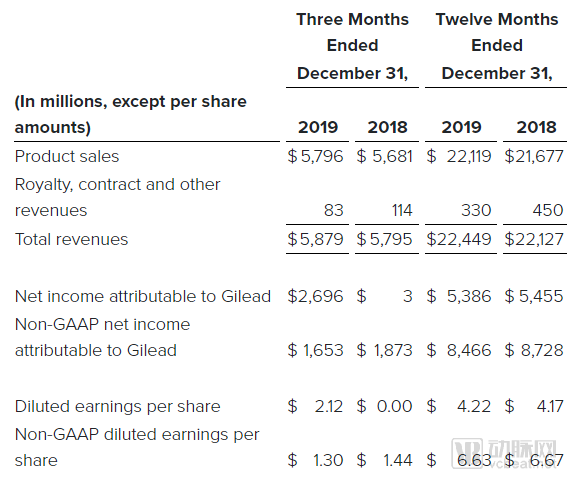This screenshot has width=567, height=478.
Task: Click the $5,796 product sales value
Action: (315, 157)
